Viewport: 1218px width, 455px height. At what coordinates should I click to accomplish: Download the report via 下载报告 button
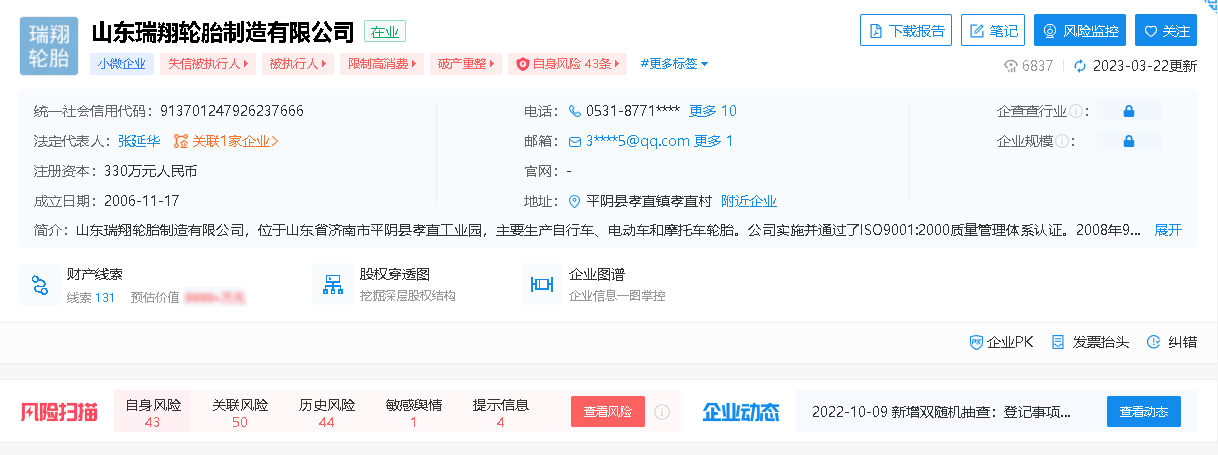pos(906,30)
